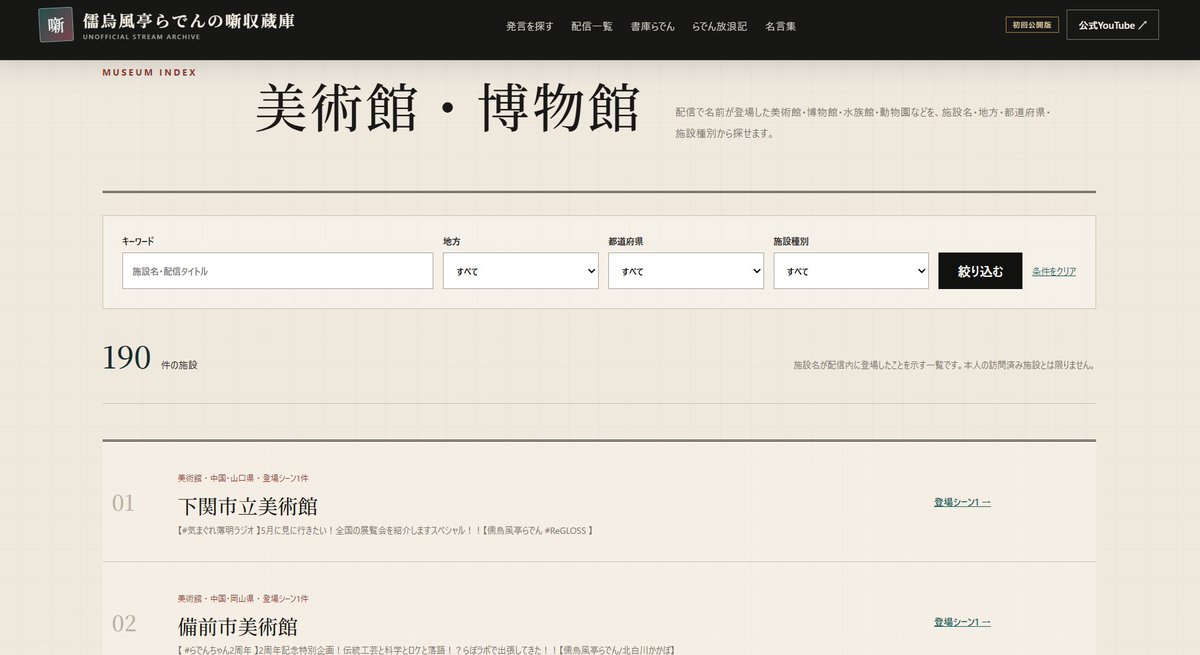This screenshot has height=655, width=1200.
Task: Open the site title 儒烏風亭らでんの噺収蔵庫
Action: (x=189, y=21)
